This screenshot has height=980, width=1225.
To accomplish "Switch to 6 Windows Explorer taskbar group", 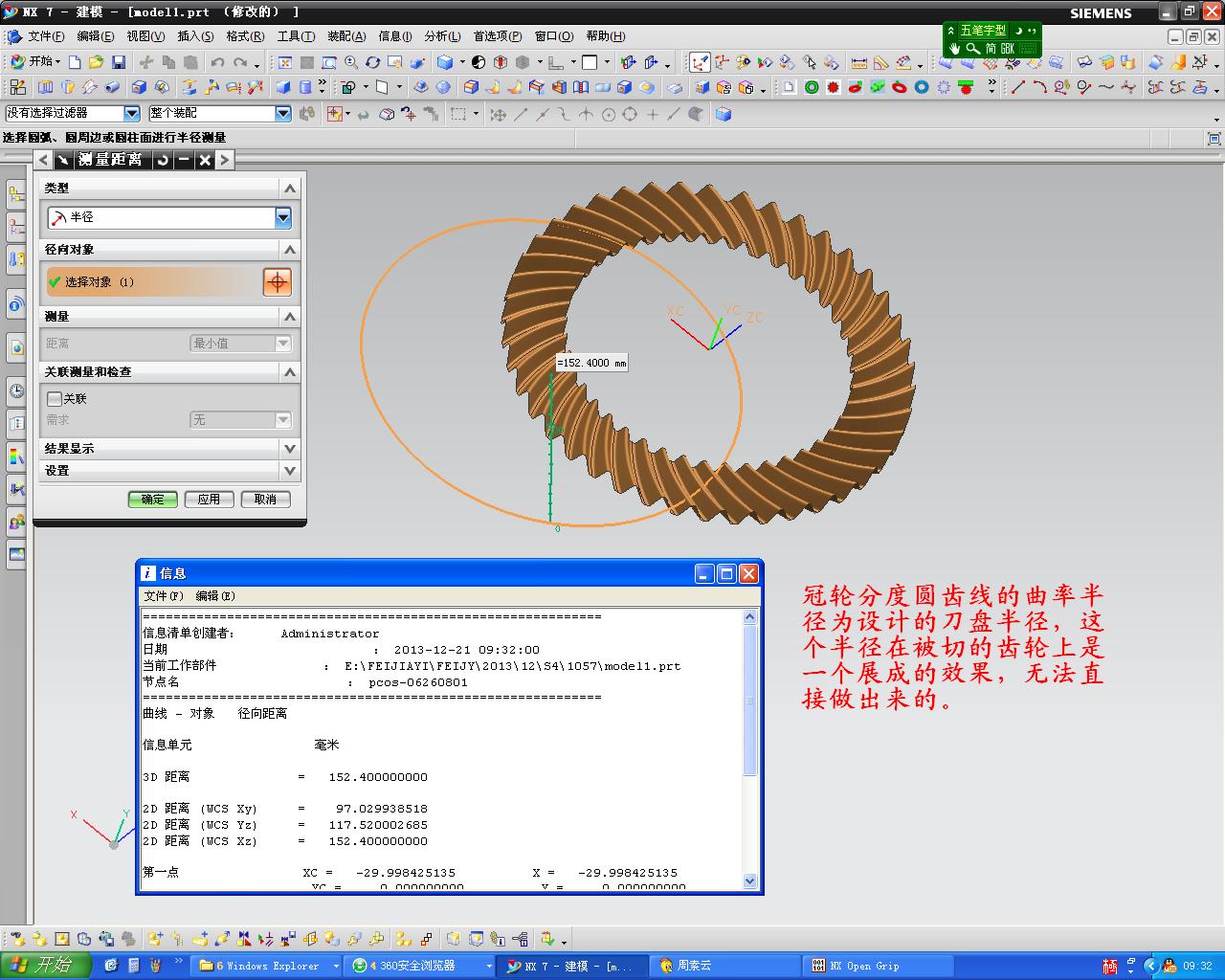I will [x=268, y=966].
